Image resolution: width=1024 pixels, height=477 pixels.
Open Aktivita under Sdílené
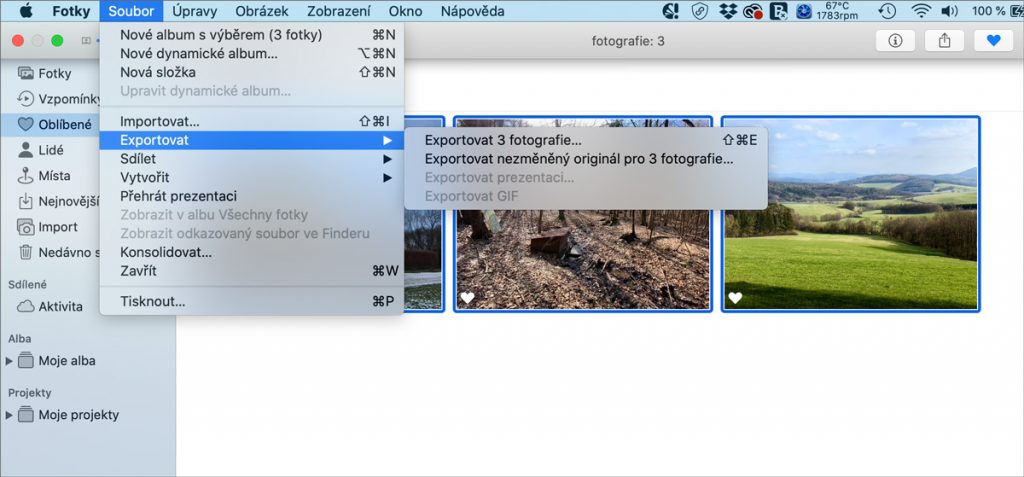pyautogui.click(x=60, y=306)
